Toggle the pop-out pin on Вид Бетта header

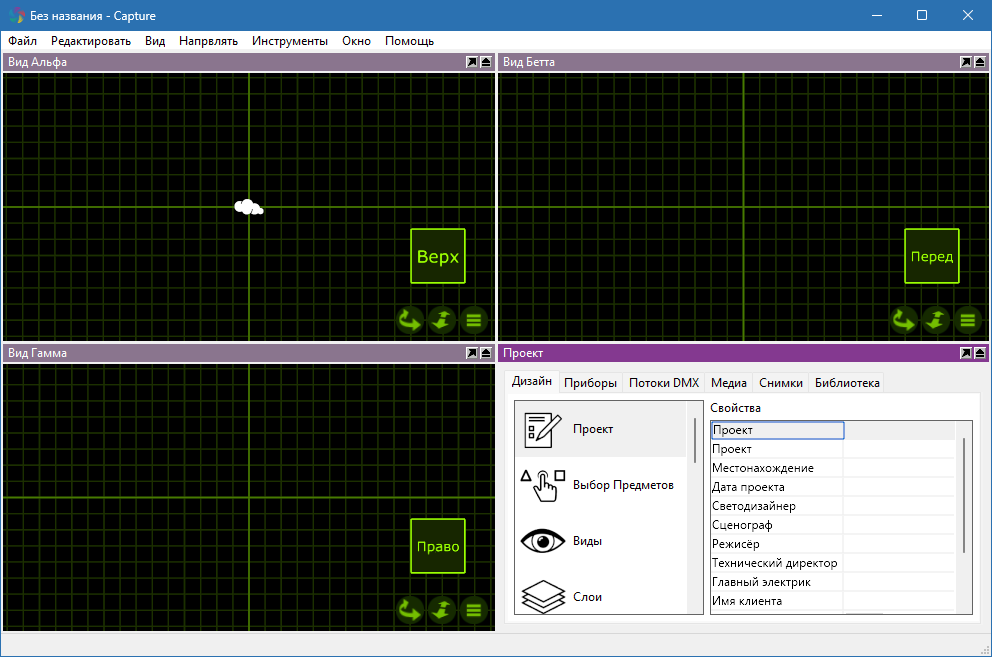pos(964,61)
